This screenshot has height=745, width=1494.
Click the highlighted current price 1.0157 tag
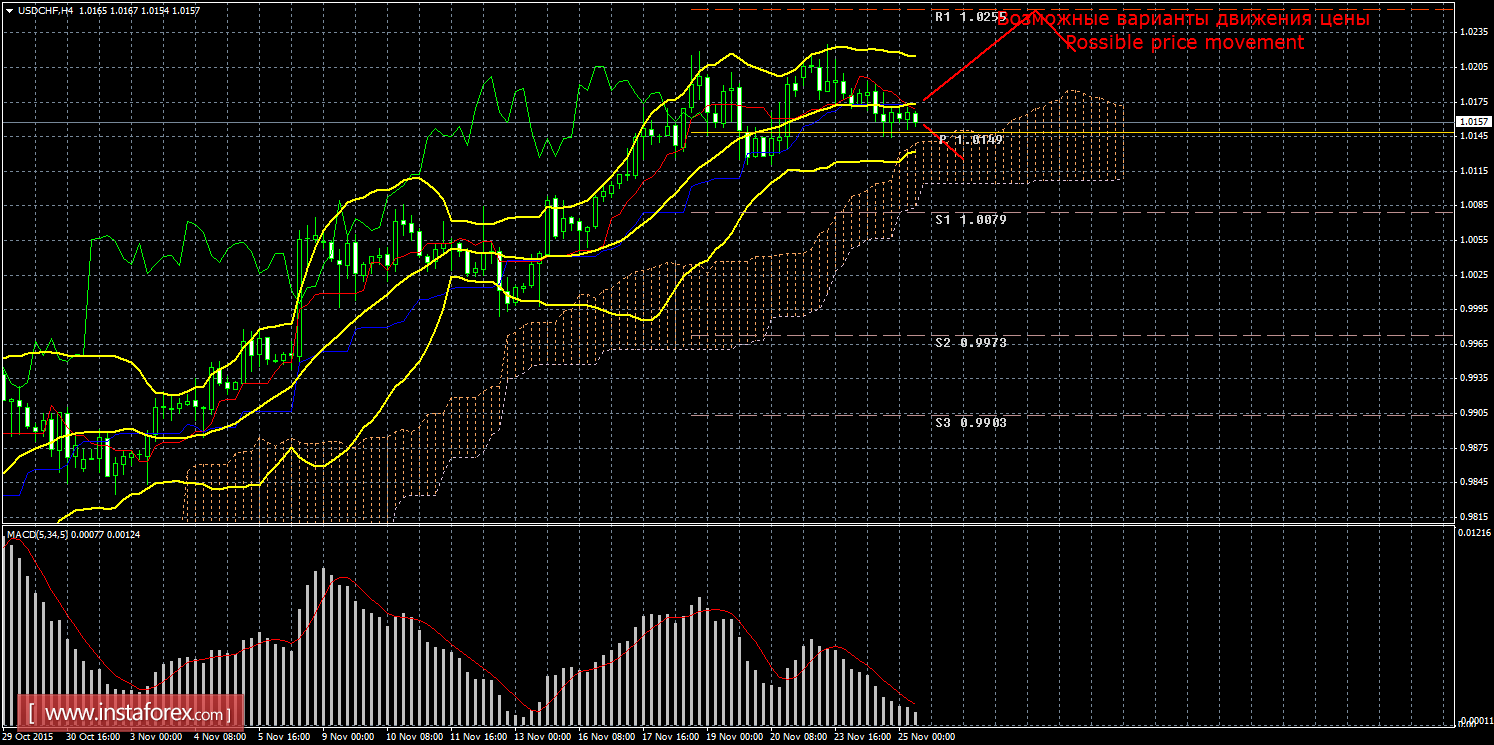pos(1474,122)
